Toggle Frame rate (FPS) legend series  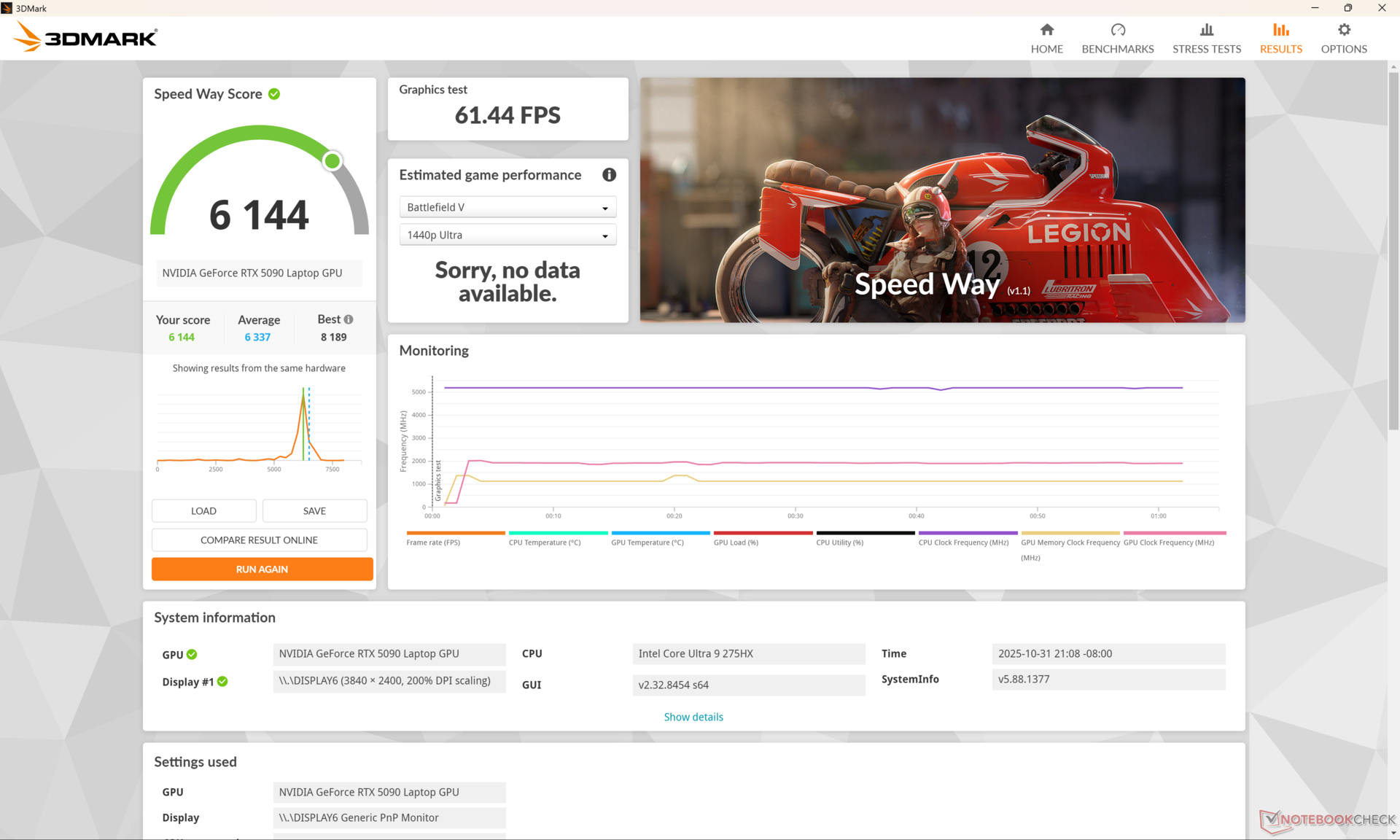(x=433, y=542)
